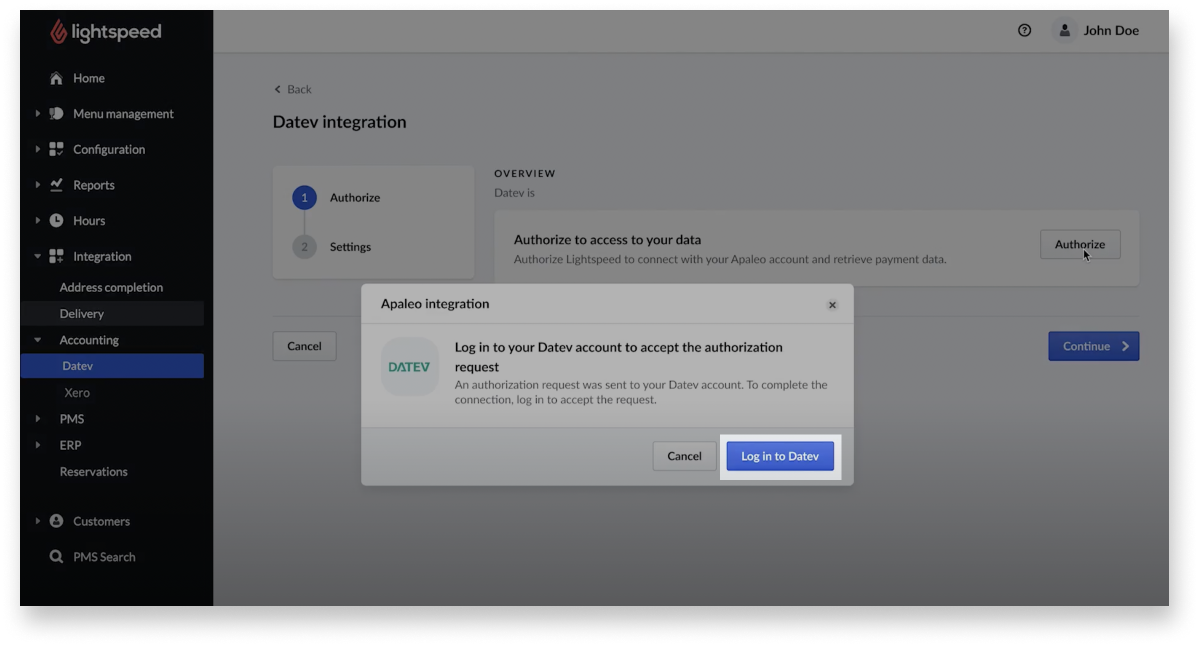Click Cancel in the dialog
This screenshot has width=1199, height=646.
coord(684,456)
